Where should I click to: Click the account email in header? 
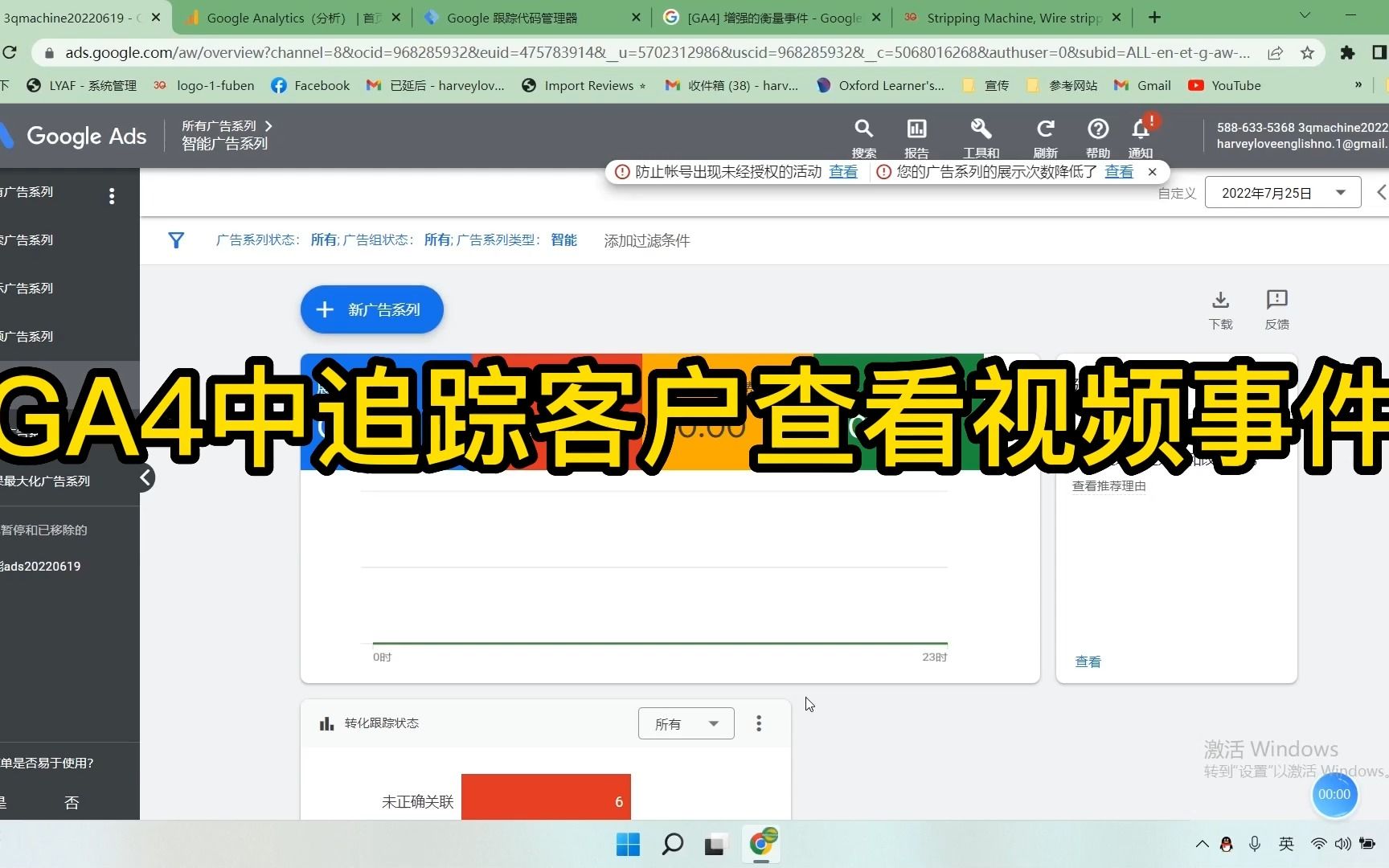[x=1302, y=144]
